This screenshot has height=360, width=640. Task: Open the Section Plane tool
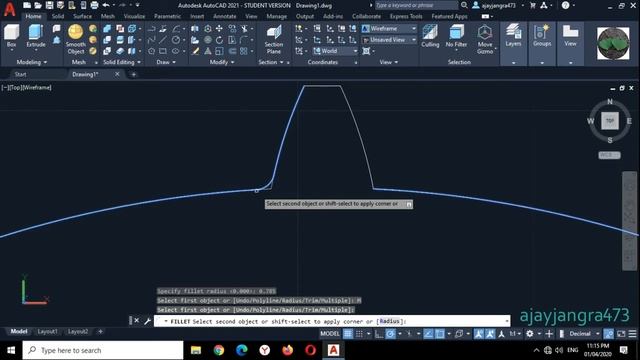click(274, 40)
